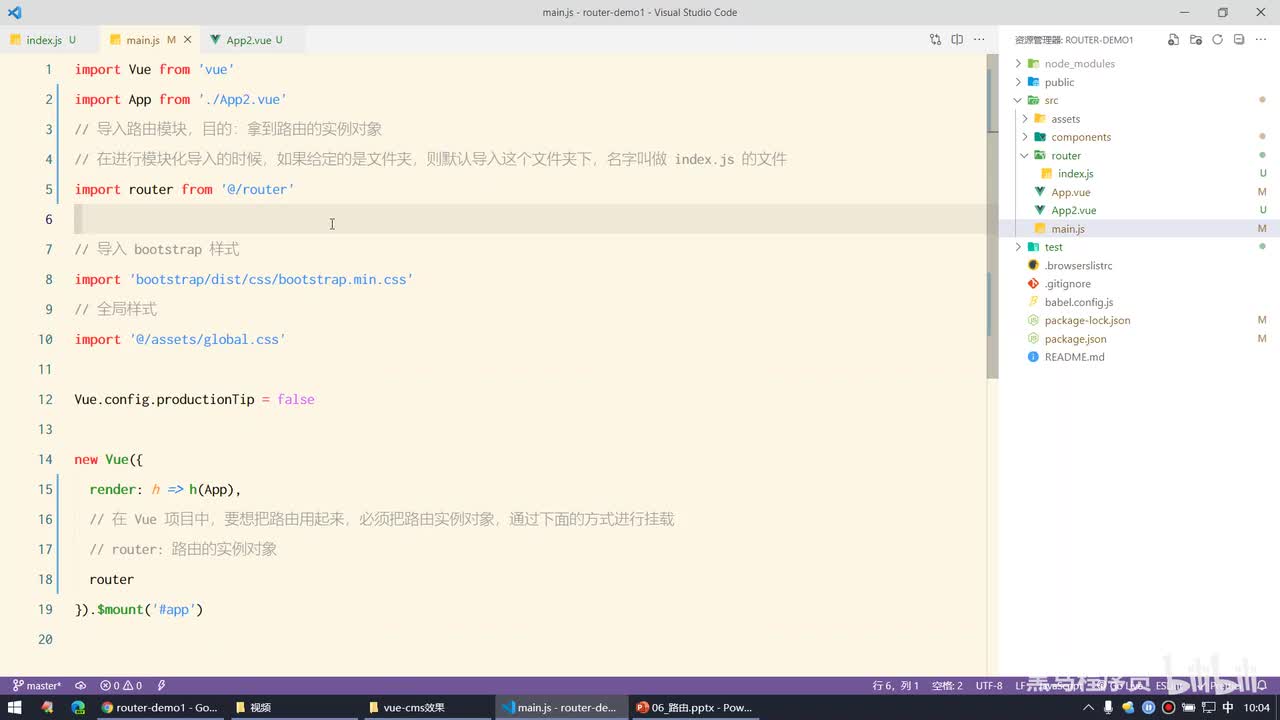This screenshot has width=1280, height=720.
Task: Click the VS Code logo in title bar
Action: (14, 12)
